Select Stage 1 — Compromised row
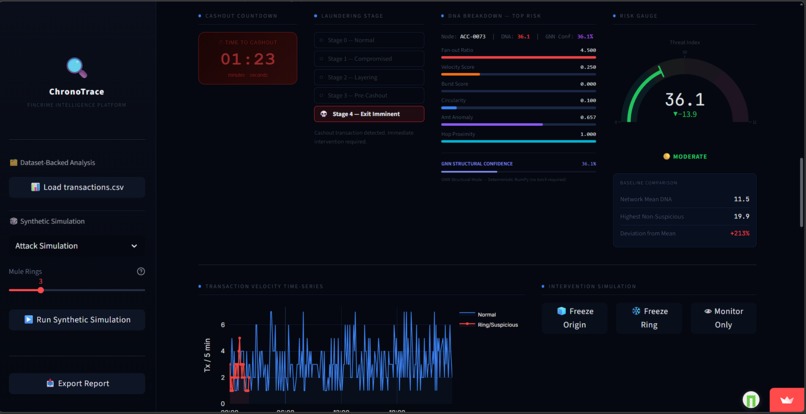The image size is (806, 414). click(369, 59)
